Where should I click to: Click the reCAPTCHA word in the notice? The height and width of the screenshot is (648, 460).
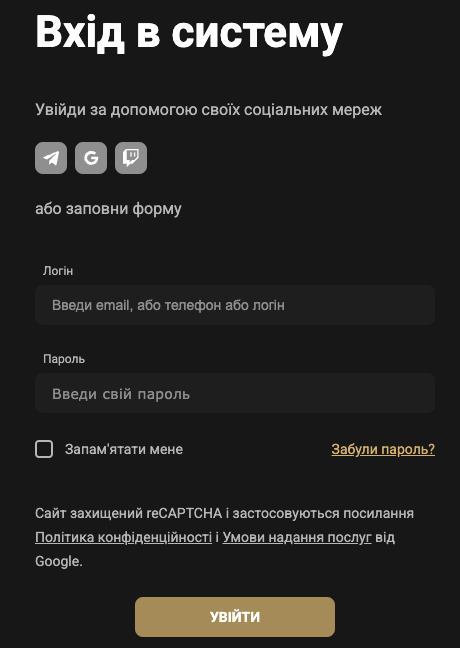tap(184, 513)
